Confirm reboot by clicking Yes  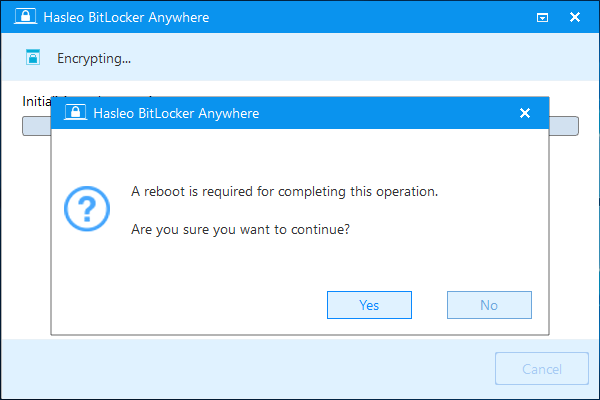369,305
